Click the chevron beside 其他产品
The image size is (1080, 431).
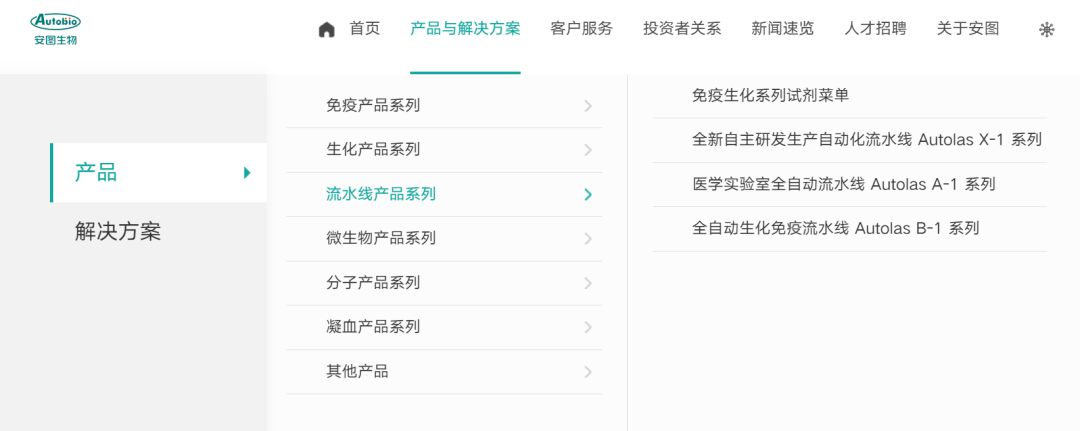pyautogui.click(x=588, y=372)
